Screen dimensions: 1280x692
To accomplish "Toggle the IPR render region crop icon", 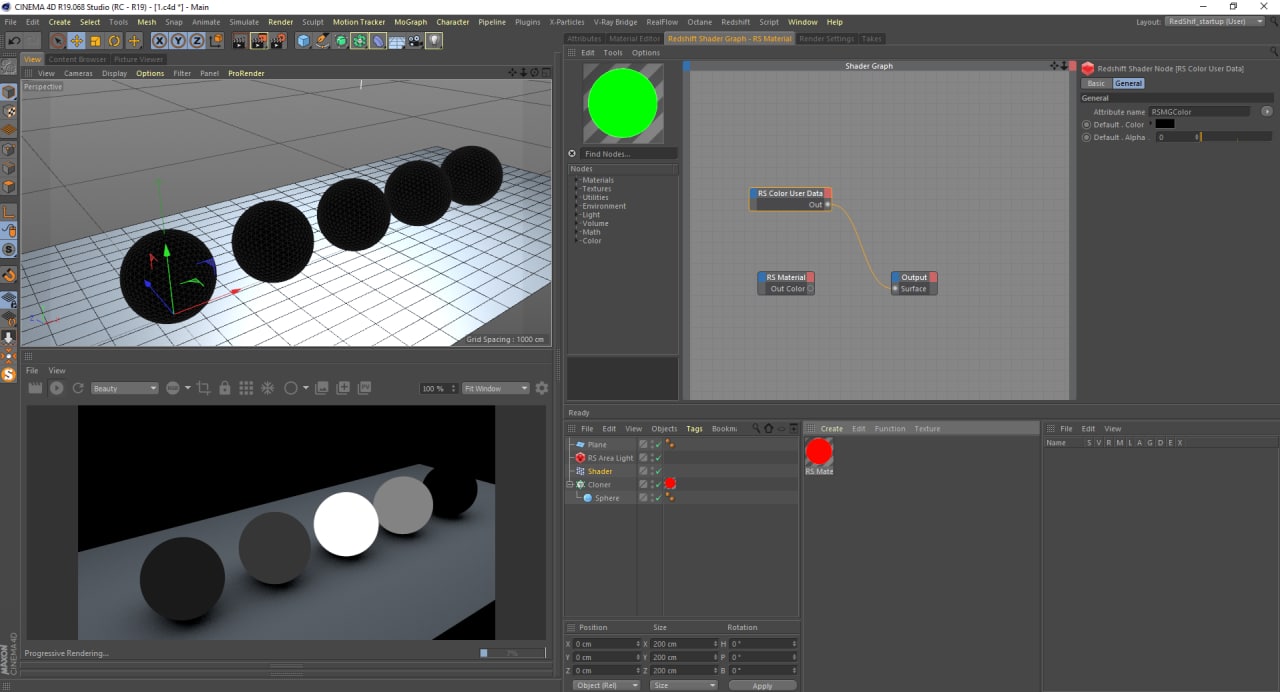I will coord(204,388).
